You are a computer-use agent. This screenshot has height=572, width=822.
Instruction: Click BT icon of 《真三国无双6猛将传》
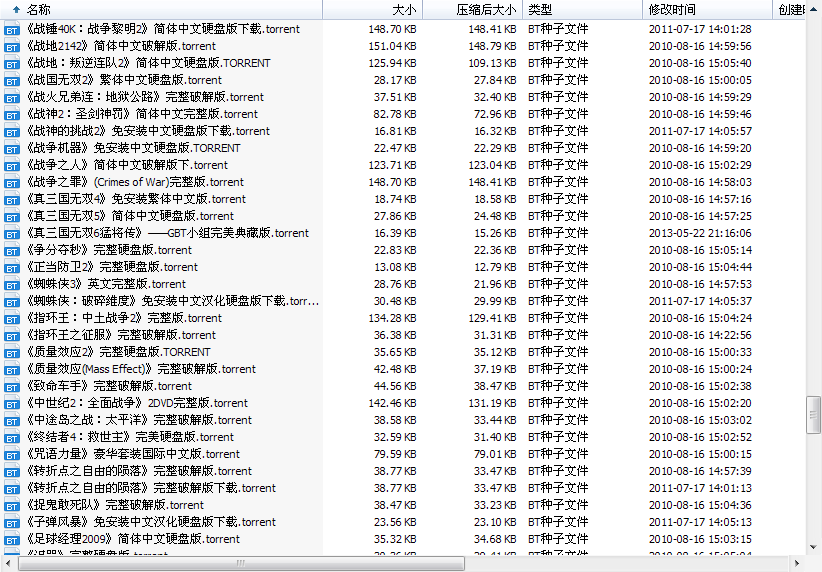[12, 233]
